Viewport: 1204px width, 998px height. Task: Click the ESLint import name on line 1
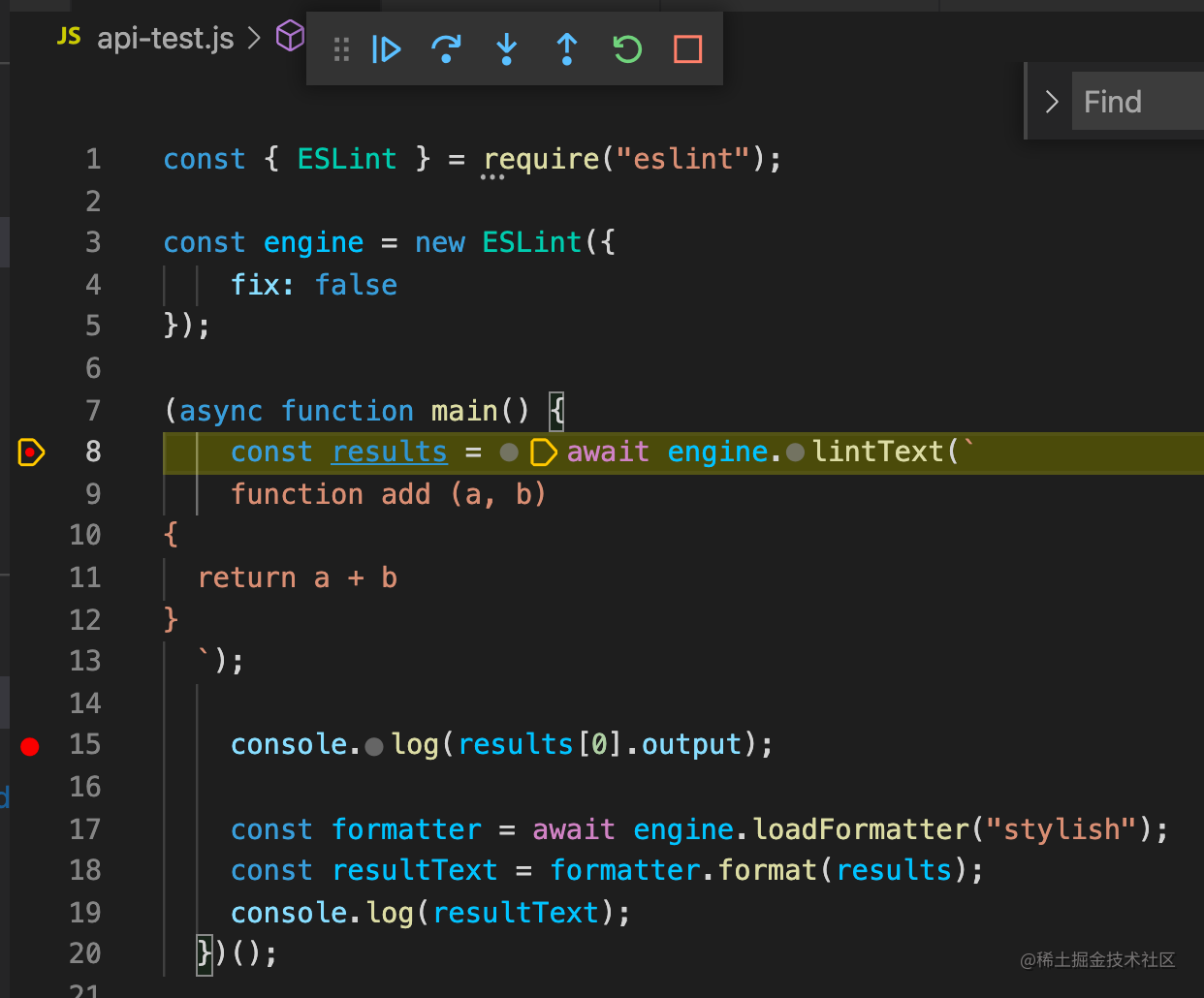tap(347, 159)
